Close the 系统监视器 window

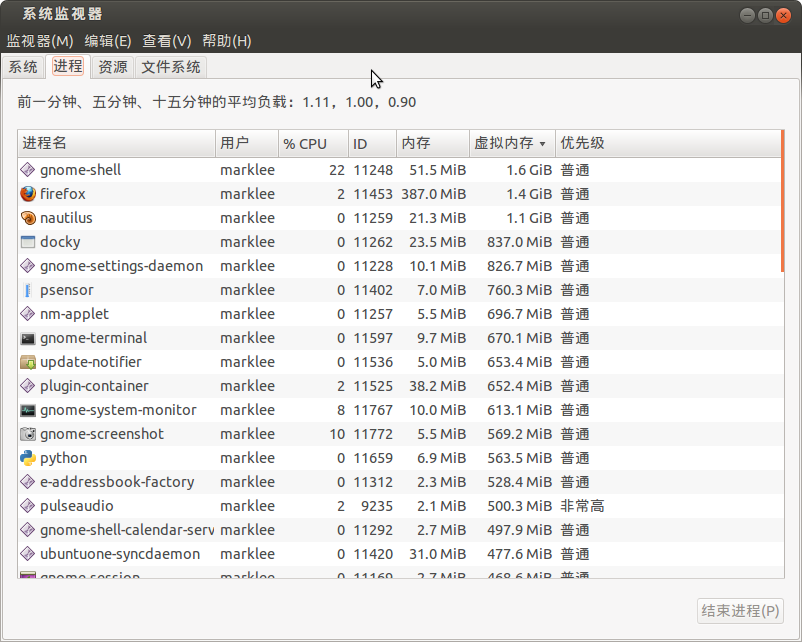[x=783, y=15]
